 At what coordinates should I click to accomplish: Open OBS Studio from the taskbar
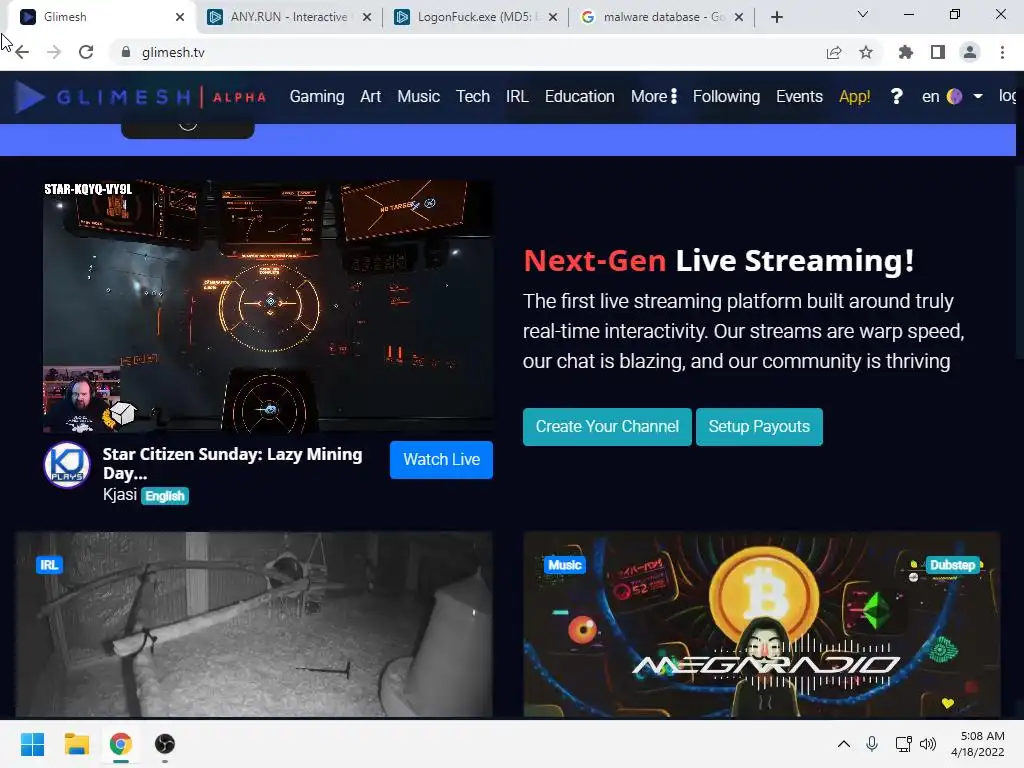165,744
